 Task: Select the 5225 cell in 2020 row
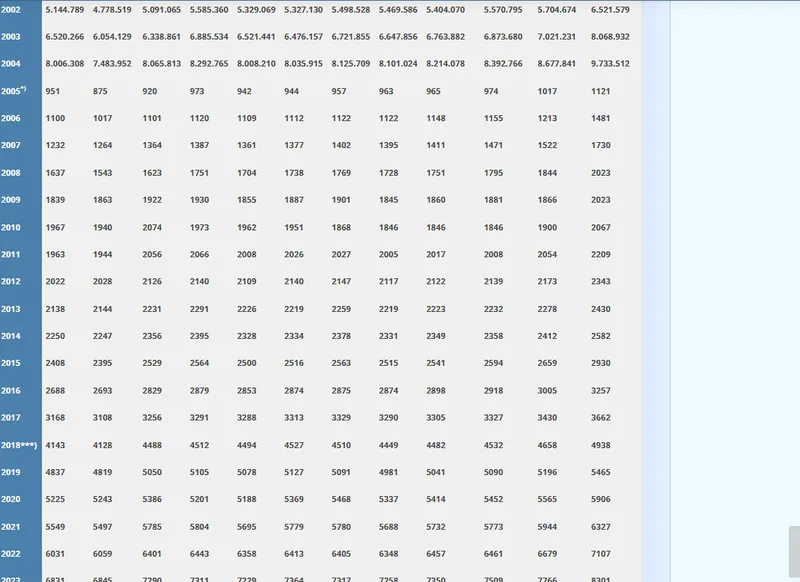tap(55, 499)
